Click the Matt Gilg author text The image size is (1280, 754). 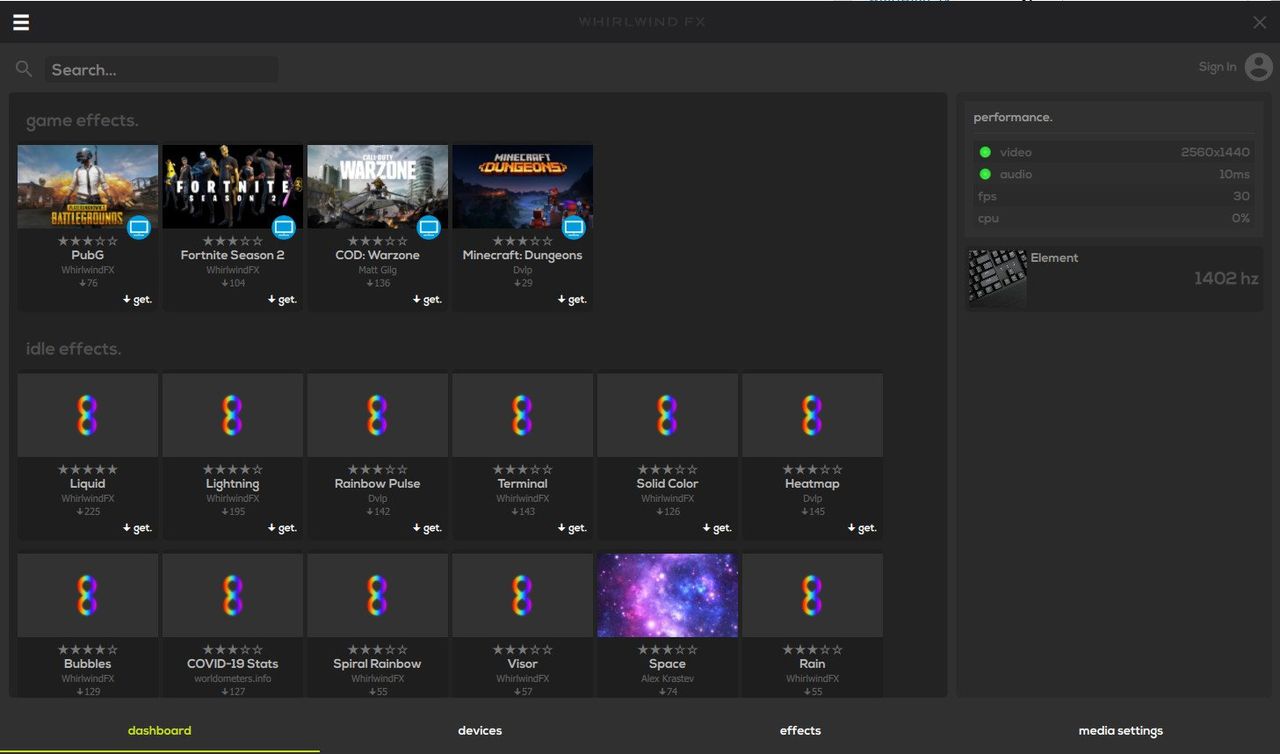click(x=378, y=270)
